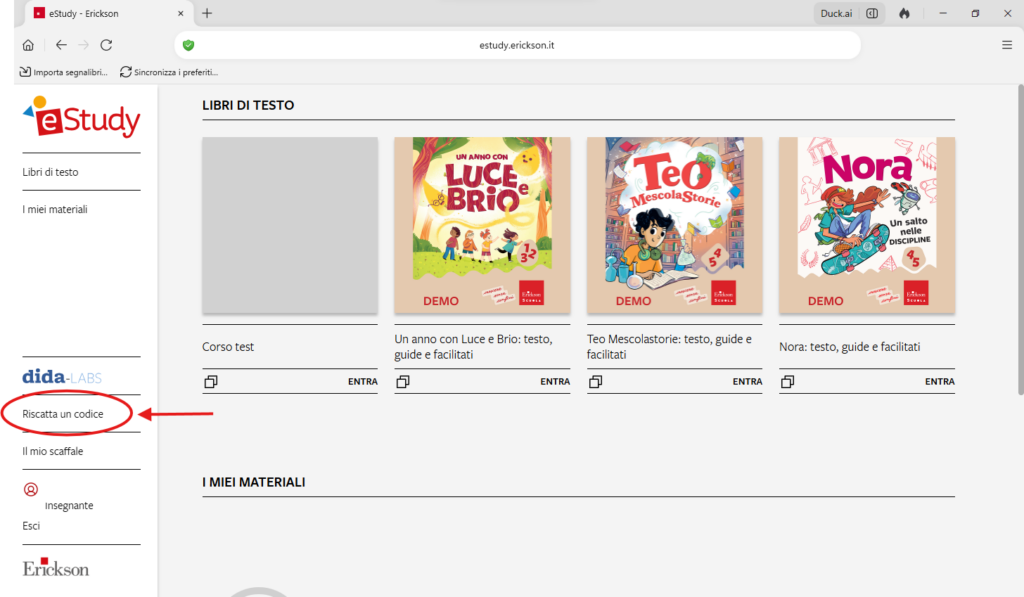Click ENTRA under Teo Mescolastorie

(747, 381)
